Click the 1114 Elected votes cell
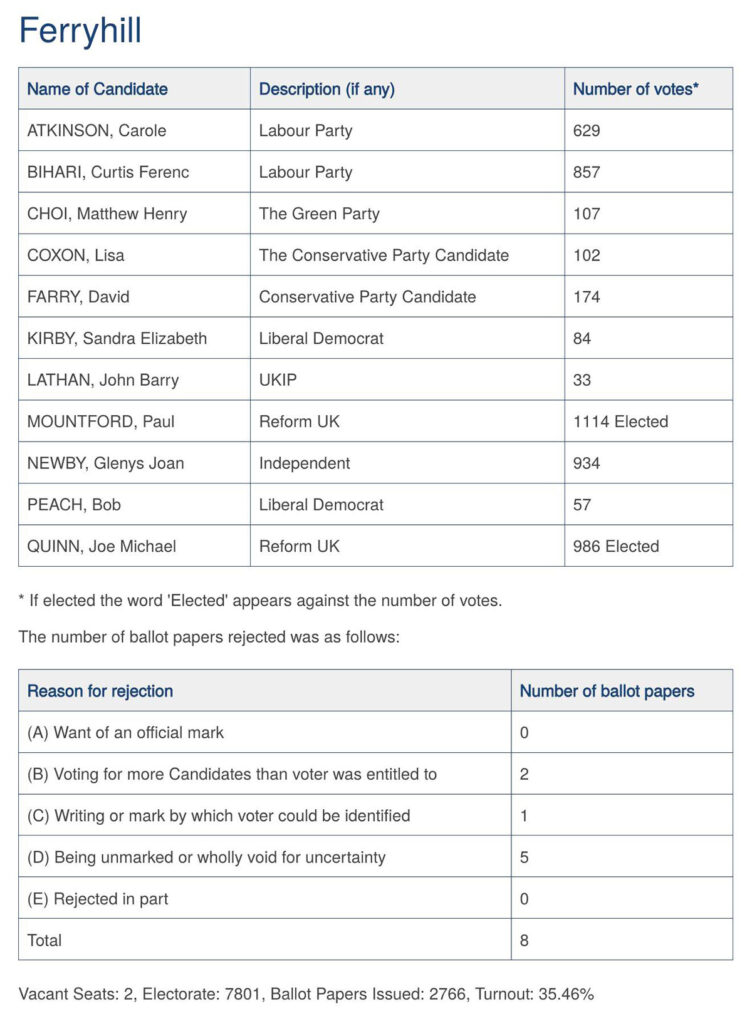Screen dimensions: 752x1024 pyautogui.click(x=648, y=421)
